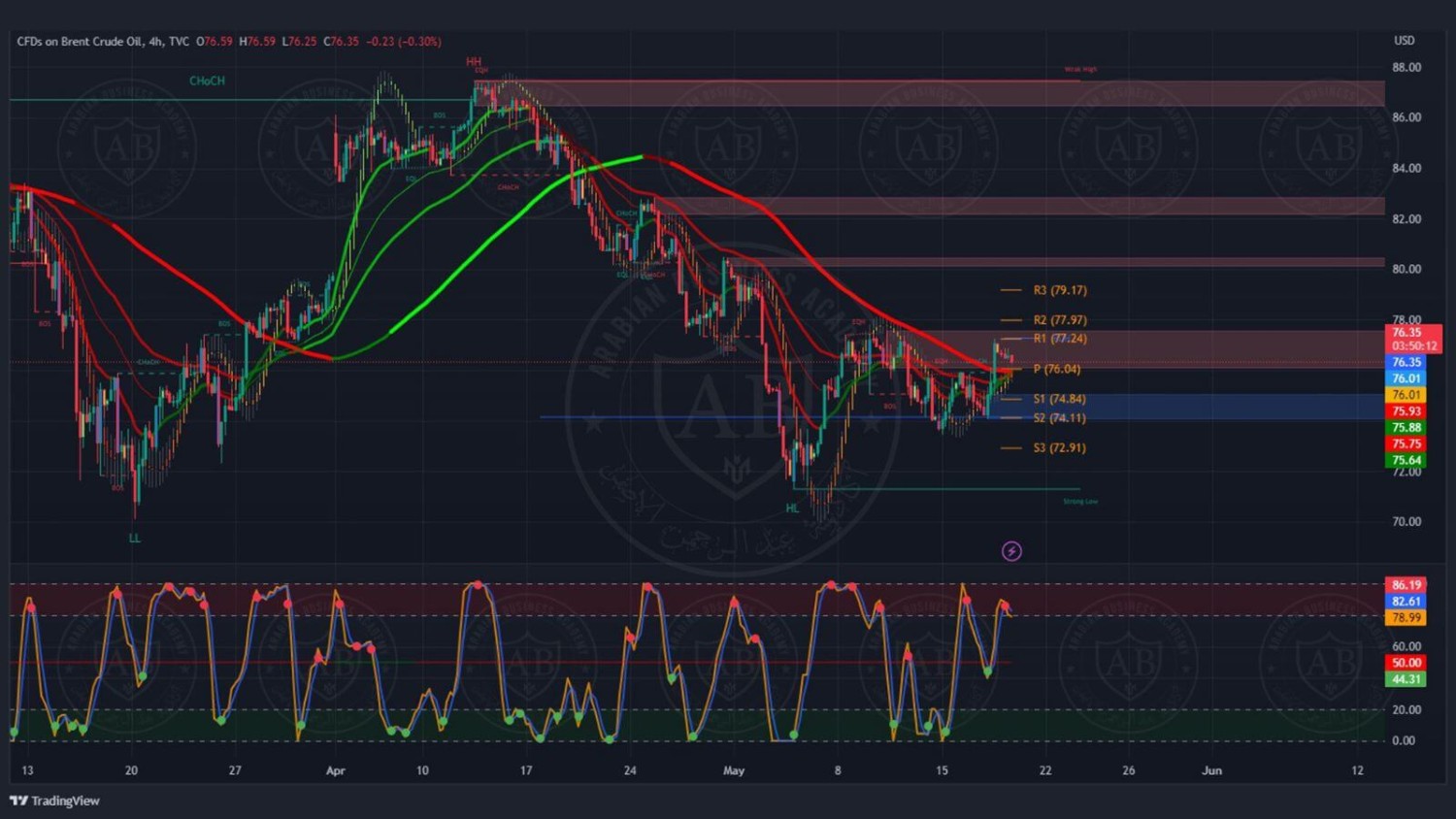Click the green 75.88 price tag

pyautogui.click(x=1406, y=428)
